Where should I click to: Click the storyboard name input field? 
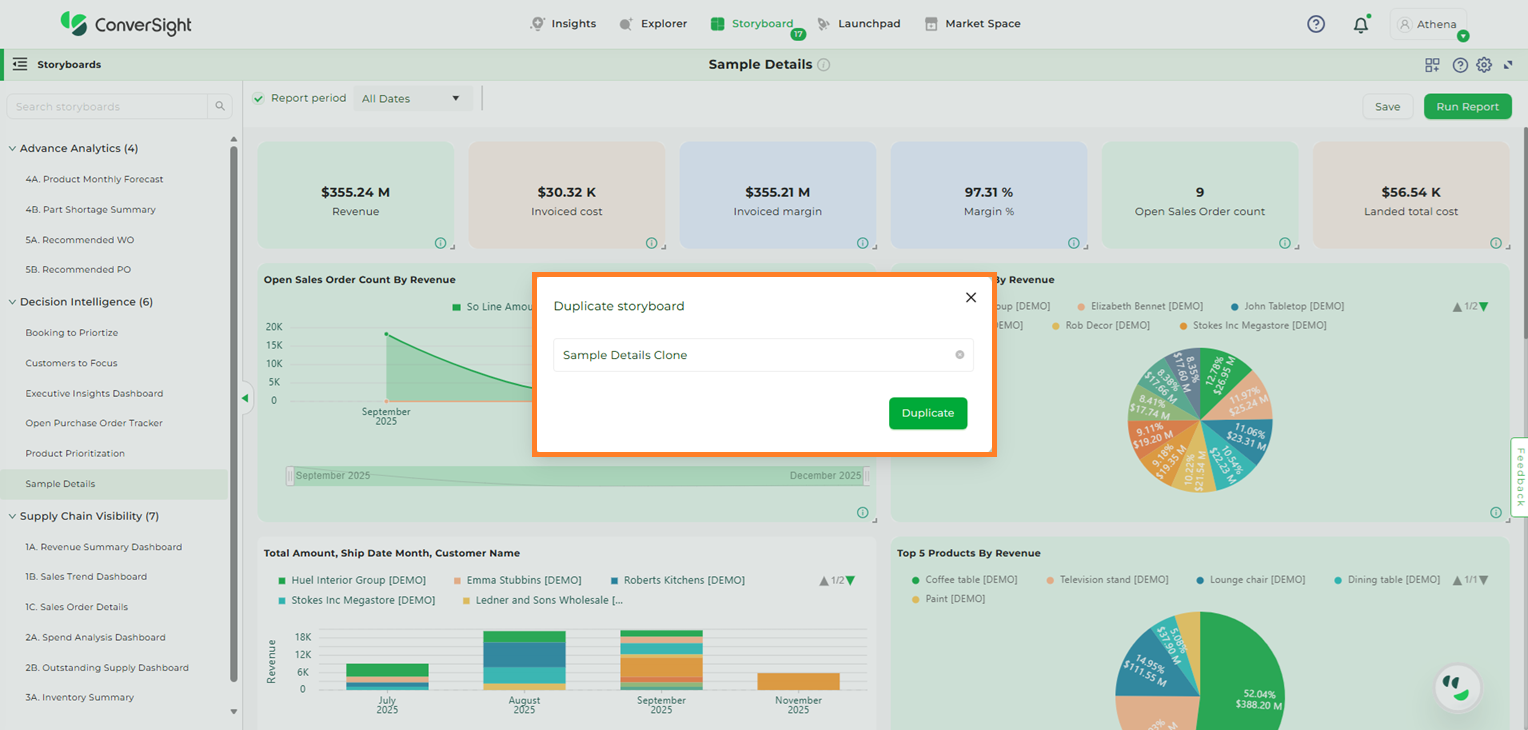pyautogui.click(x=750, y=355)
